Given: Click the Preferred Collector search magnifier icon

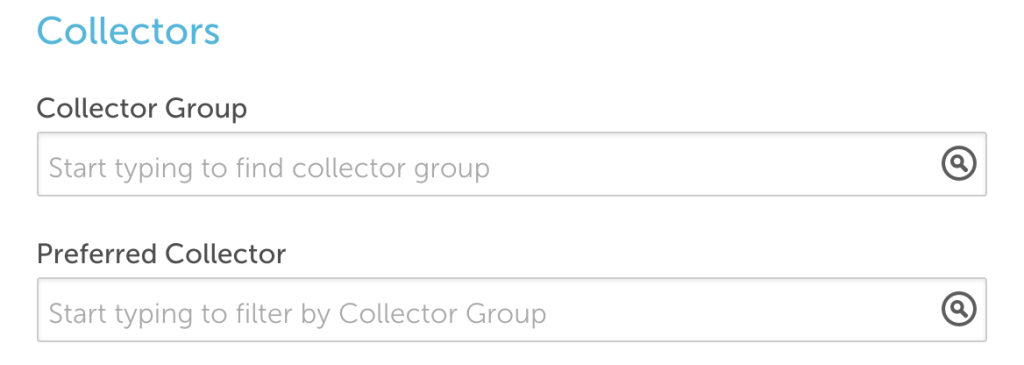Looking at the screenshot, I should (959, 309).
